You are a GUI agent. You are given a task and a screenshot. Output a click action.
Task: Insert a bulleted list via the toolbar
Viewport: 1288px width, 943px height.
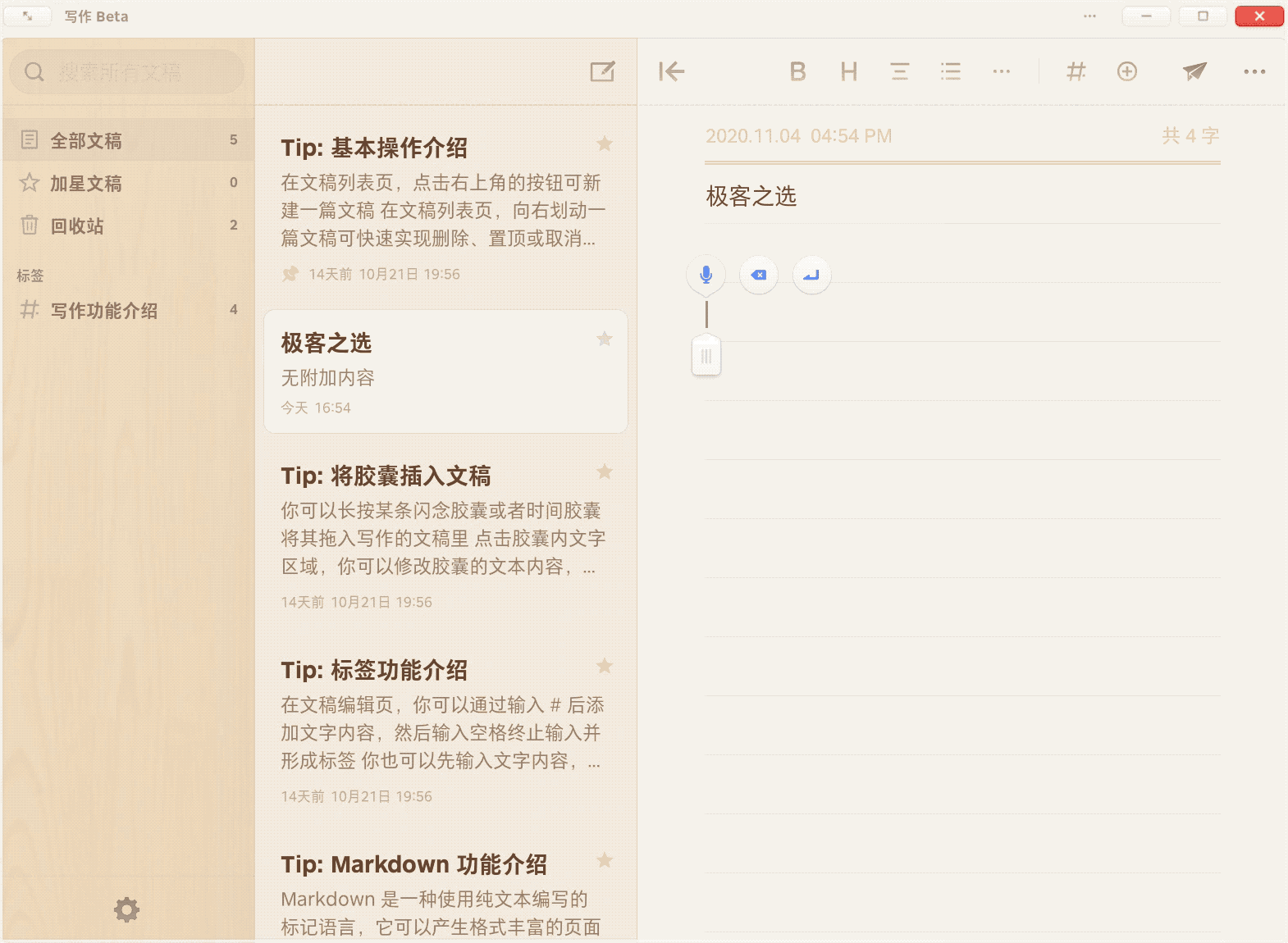tap(951, 72)
